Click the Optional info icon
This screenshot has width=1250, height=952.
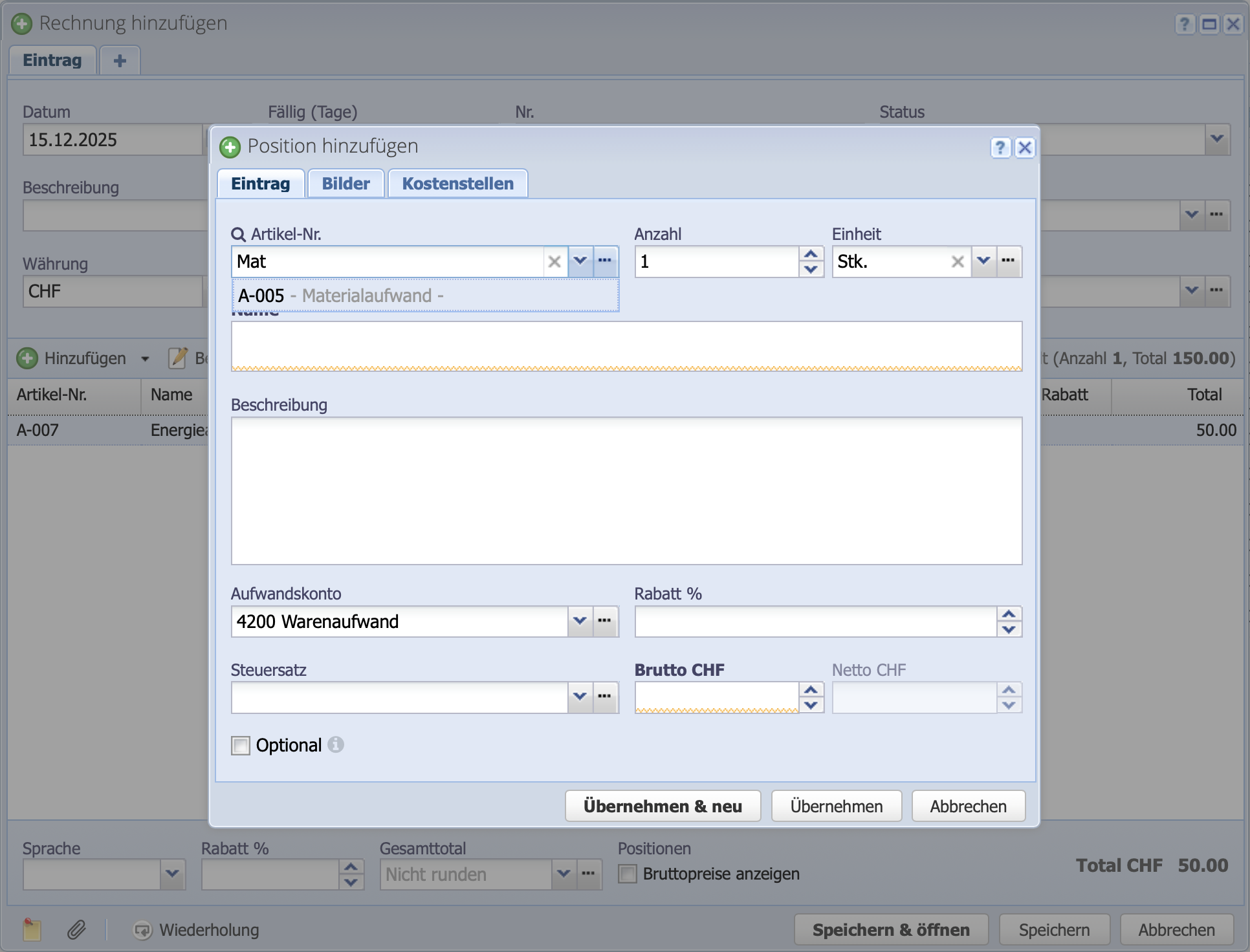point(335,745)
